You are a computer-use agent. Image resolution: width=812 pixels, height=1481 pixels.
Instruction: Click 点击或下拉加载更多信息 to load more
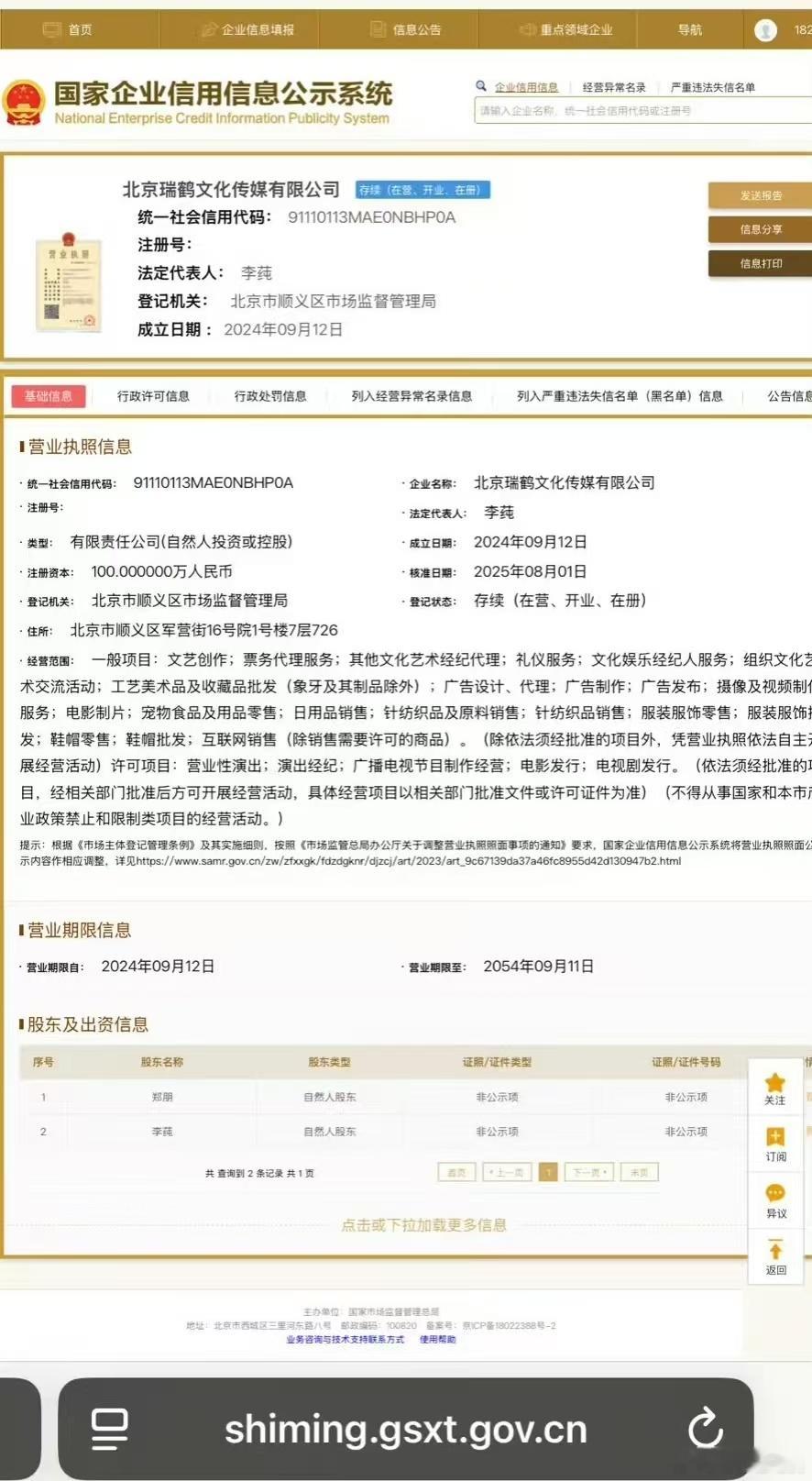[423, 1225]
